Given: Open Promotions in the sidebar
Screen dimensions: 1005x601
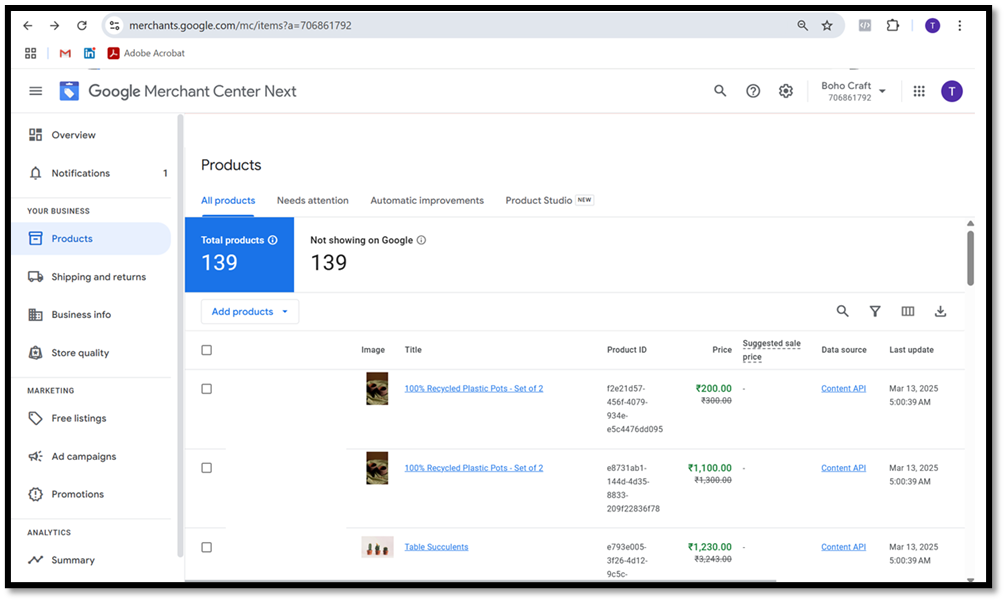Looking at the screenshot, I should (91, 495).
